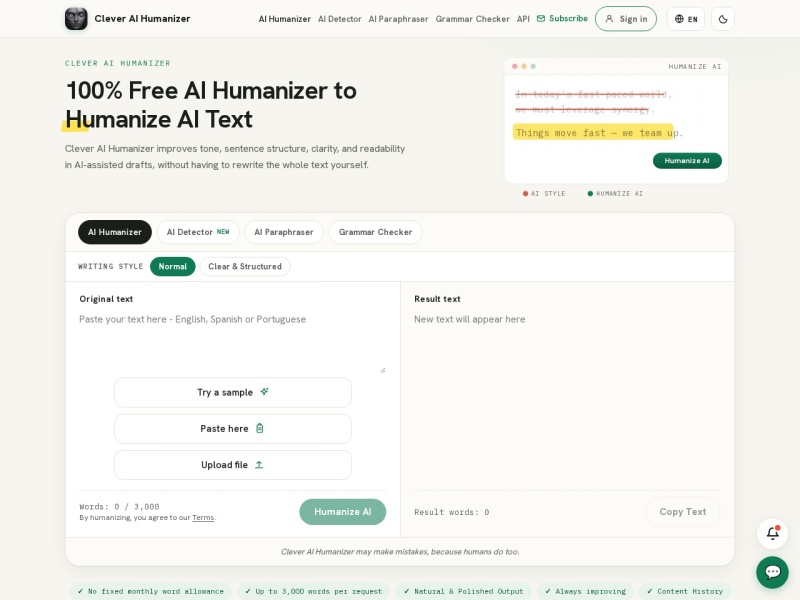Select the Normal writing style
Screen dimensions: 800x600
point(172,266)
